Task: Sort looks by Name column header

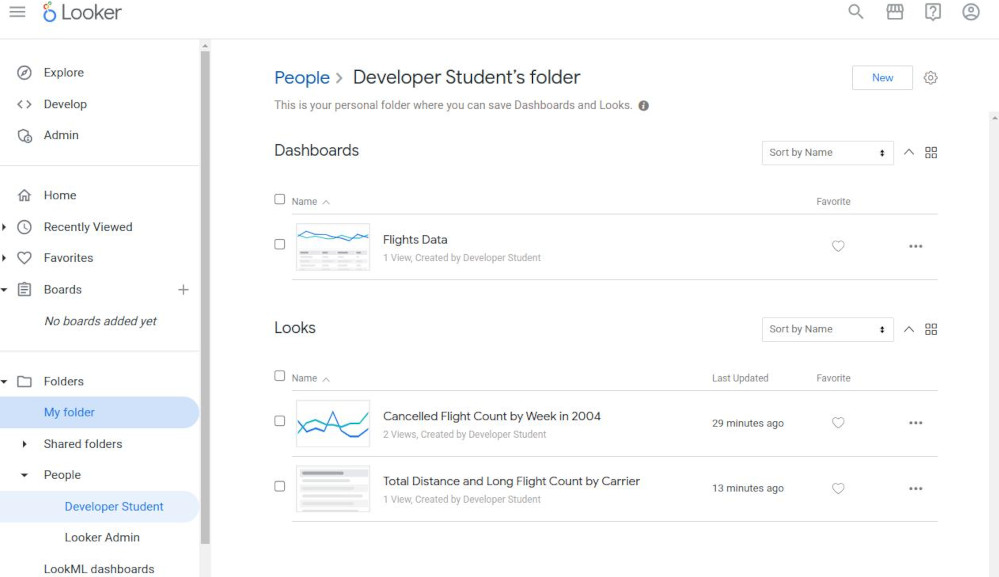Action: (310, 378)
